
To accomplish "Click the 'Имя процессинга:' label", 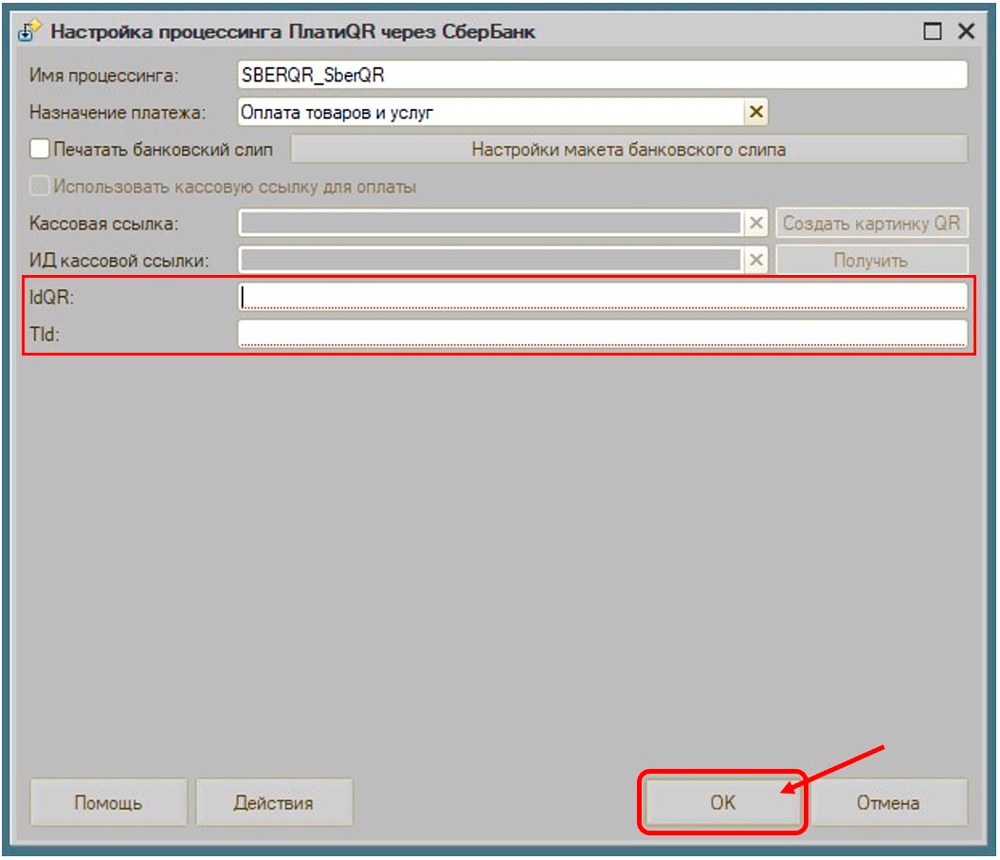I will [x=104, y=75].
